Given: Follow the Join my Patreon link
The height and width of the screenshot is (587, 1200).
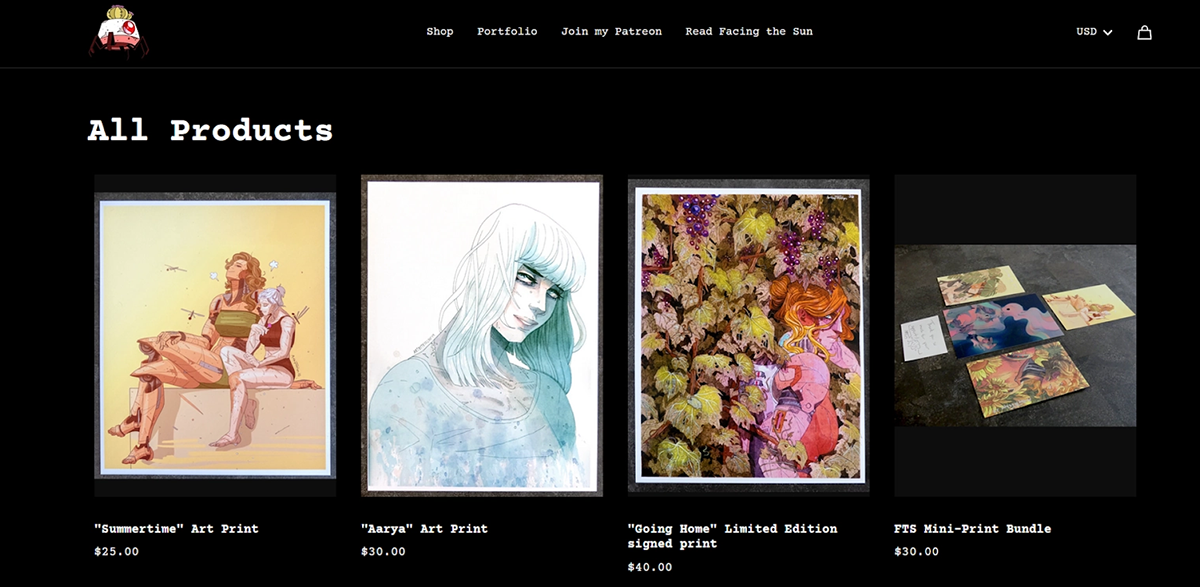Looking at the screenshot, I should click(x=611, y=32).
